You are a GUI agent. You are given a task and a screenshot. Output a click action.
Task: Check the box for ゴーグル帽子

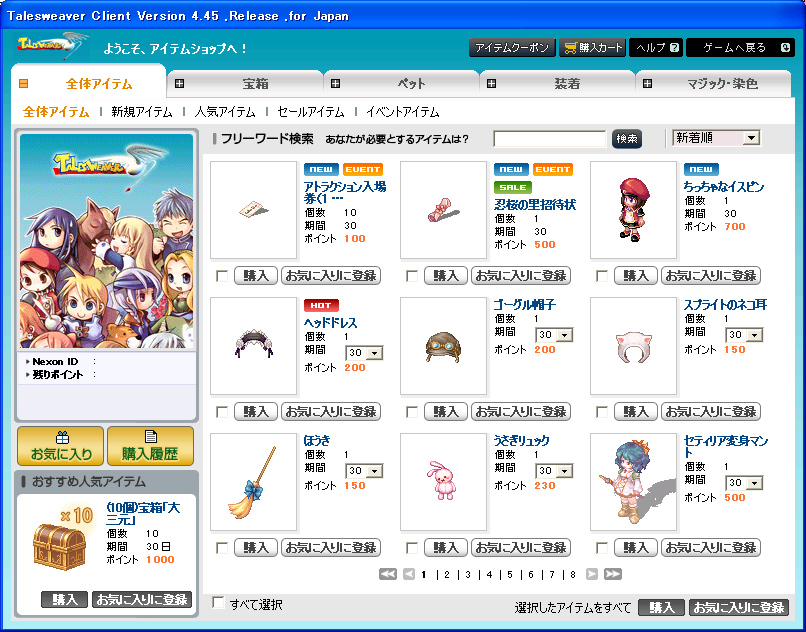(x=412, y=412)
